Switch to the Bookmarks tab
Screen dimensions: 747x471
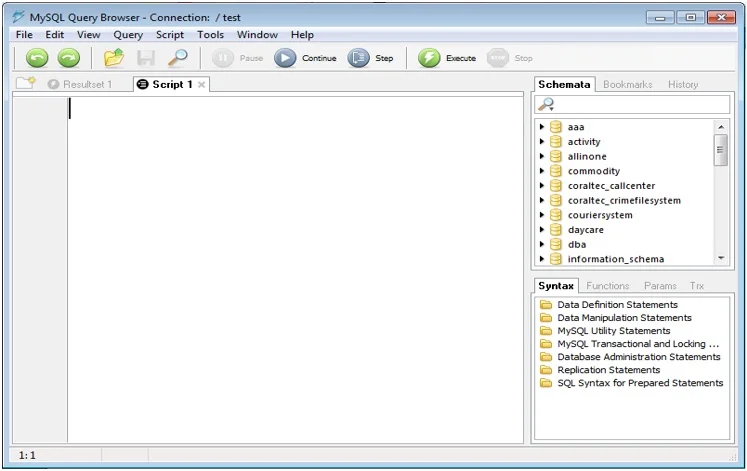[x=627, y=84]
